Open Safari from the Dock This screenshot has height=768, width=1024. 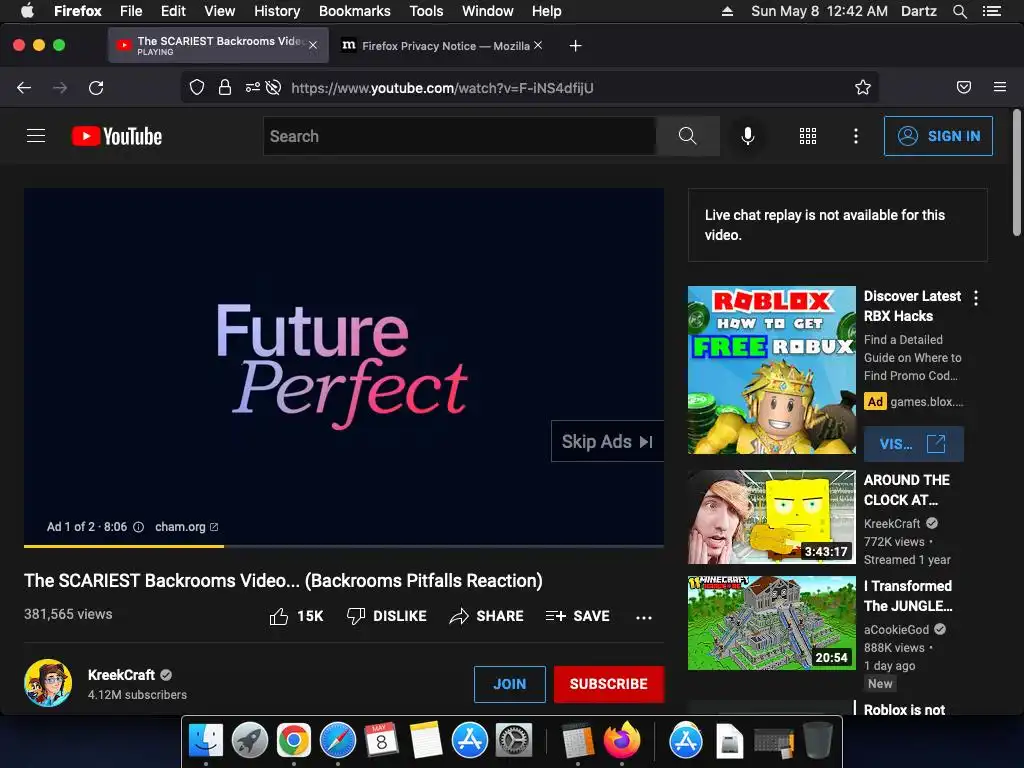pos(338,741)
